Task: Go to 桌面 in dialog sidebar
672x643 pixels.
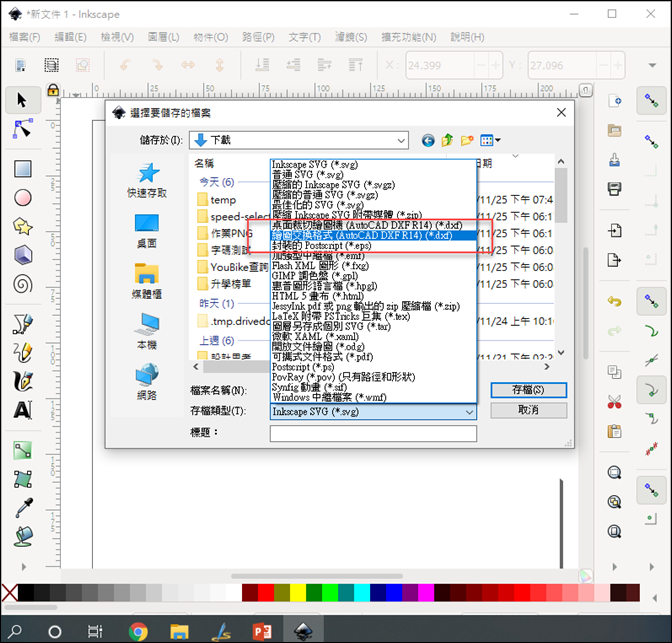Action: pyautogui.click(x=147, y=231)
